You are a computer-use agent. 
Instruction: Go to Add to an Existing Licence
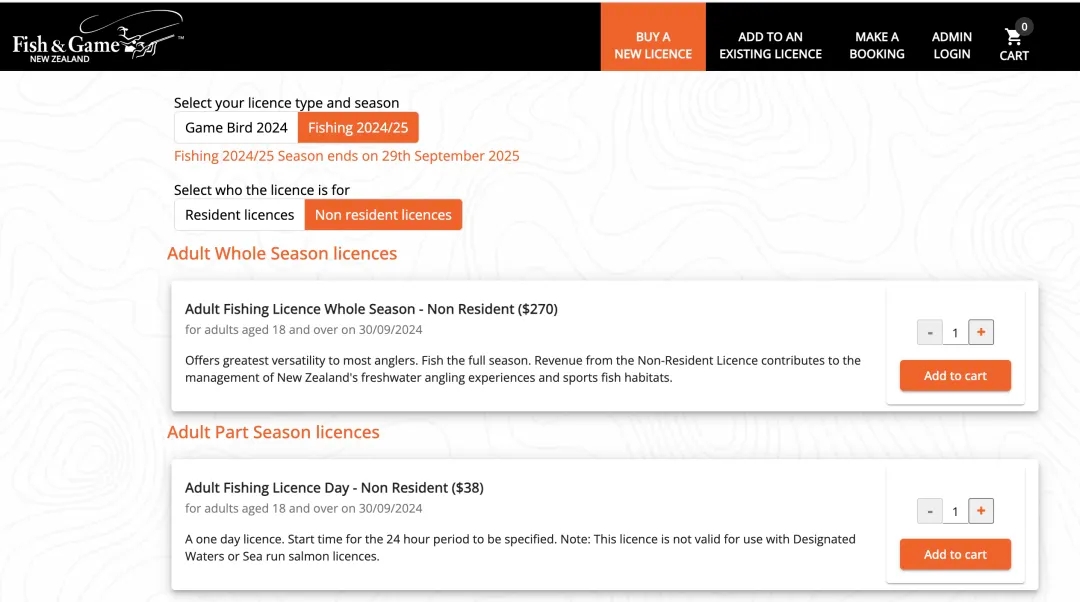(x=770, y=45)
